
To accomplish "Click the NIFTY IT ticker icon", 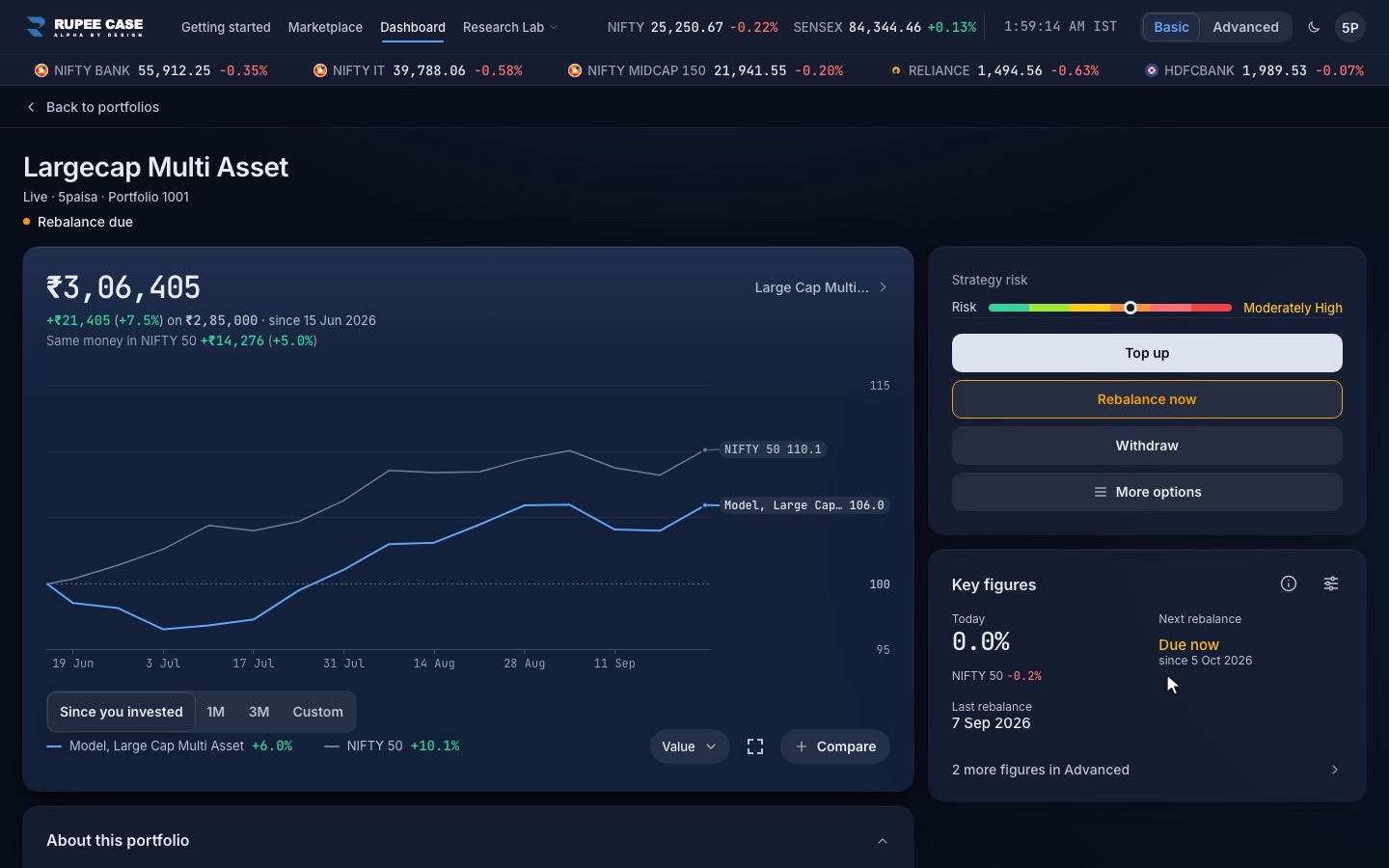I will coord(320,70).
